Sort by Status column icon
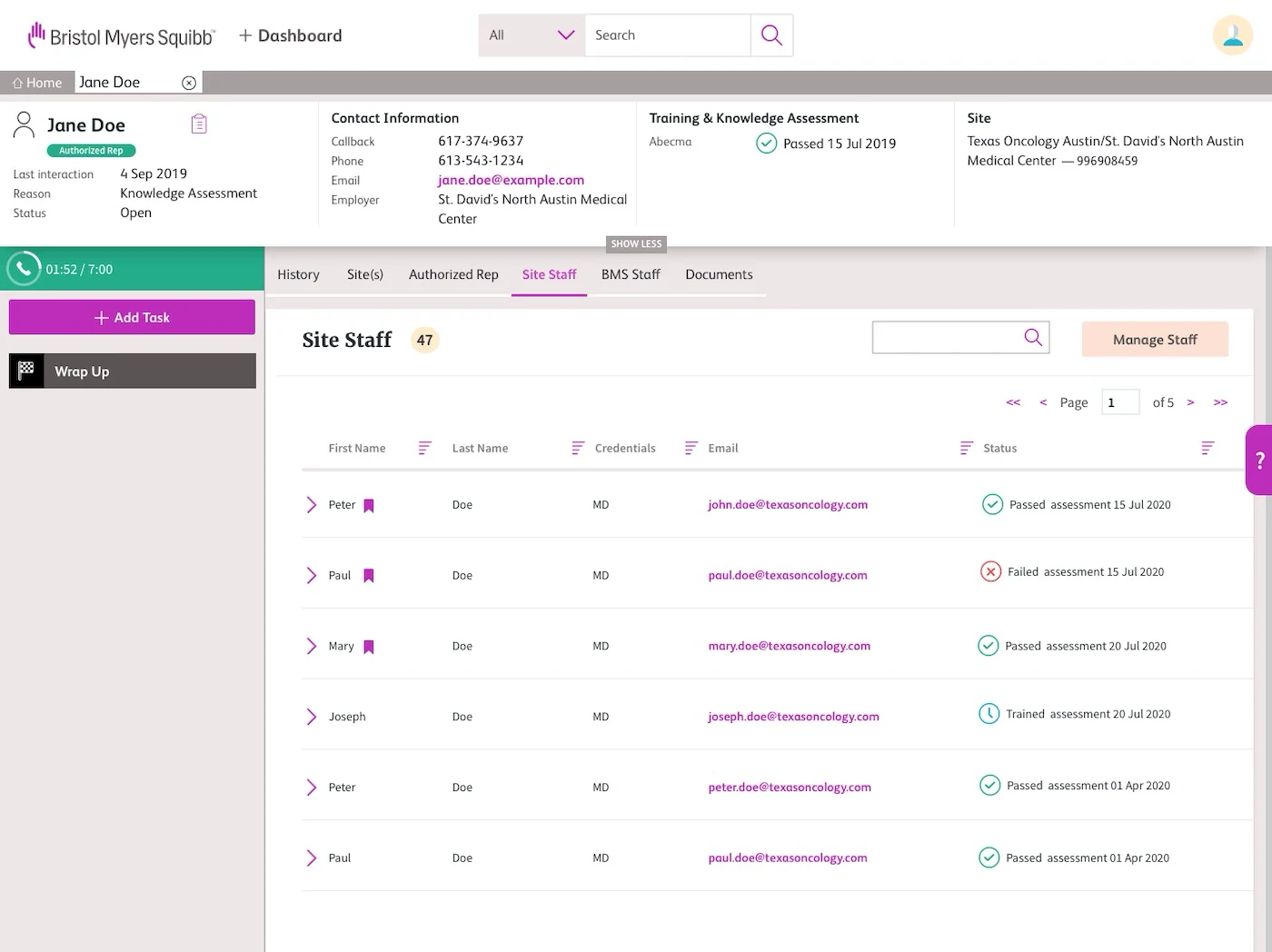The height and width of the screenshot is (952, 1272). [x=1207, y=448]
